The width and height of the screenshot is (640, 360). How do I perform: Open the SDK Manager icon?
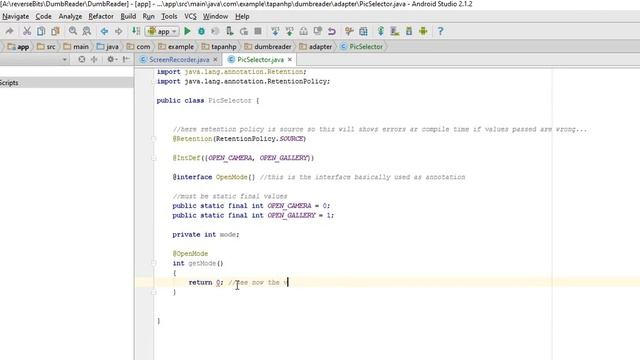(x=409, y=31)
